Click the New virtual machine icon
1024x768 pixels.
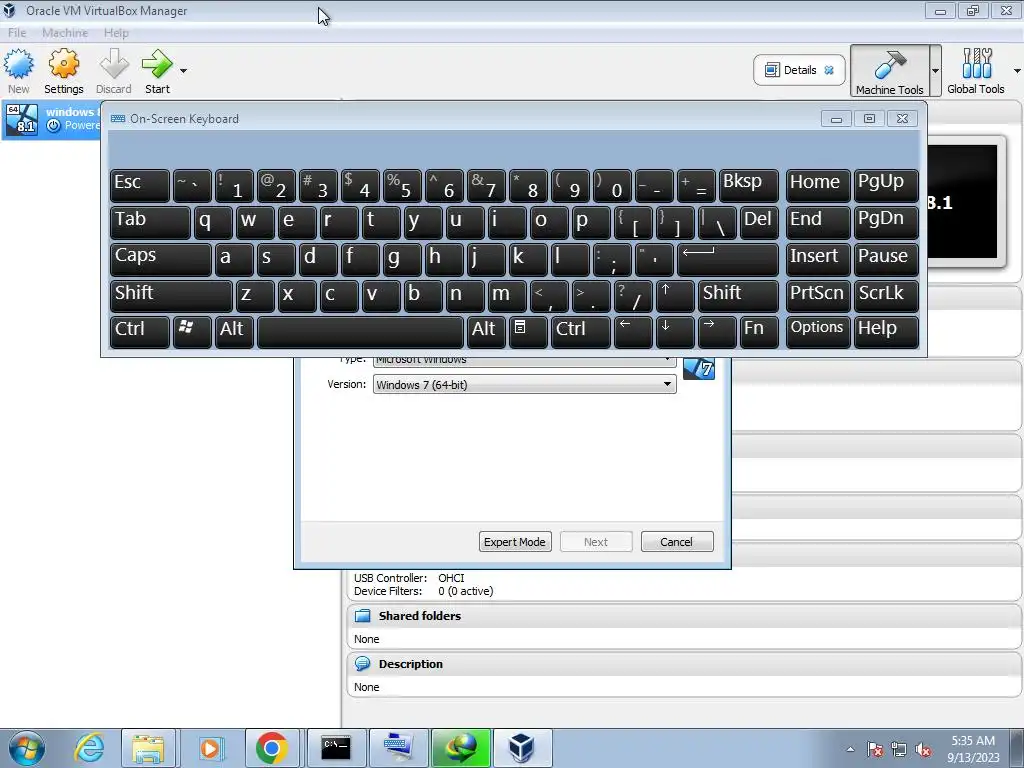18,71
